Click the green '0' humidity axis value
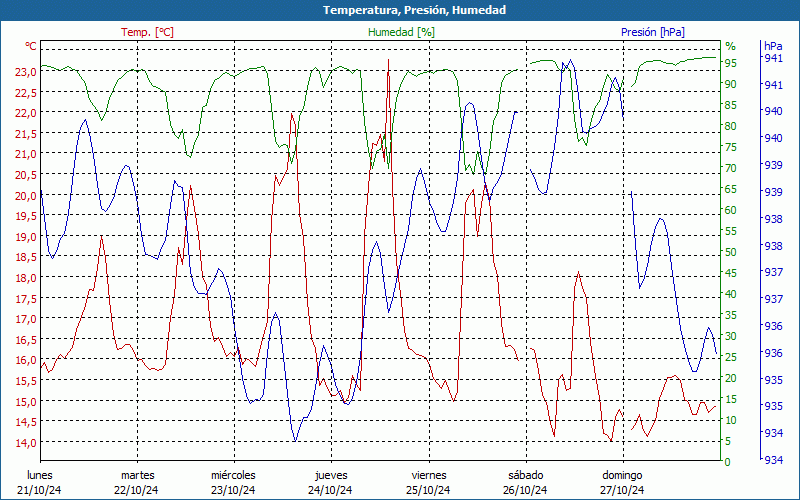Screen dimensions: 800x500 tap(729, 462)
